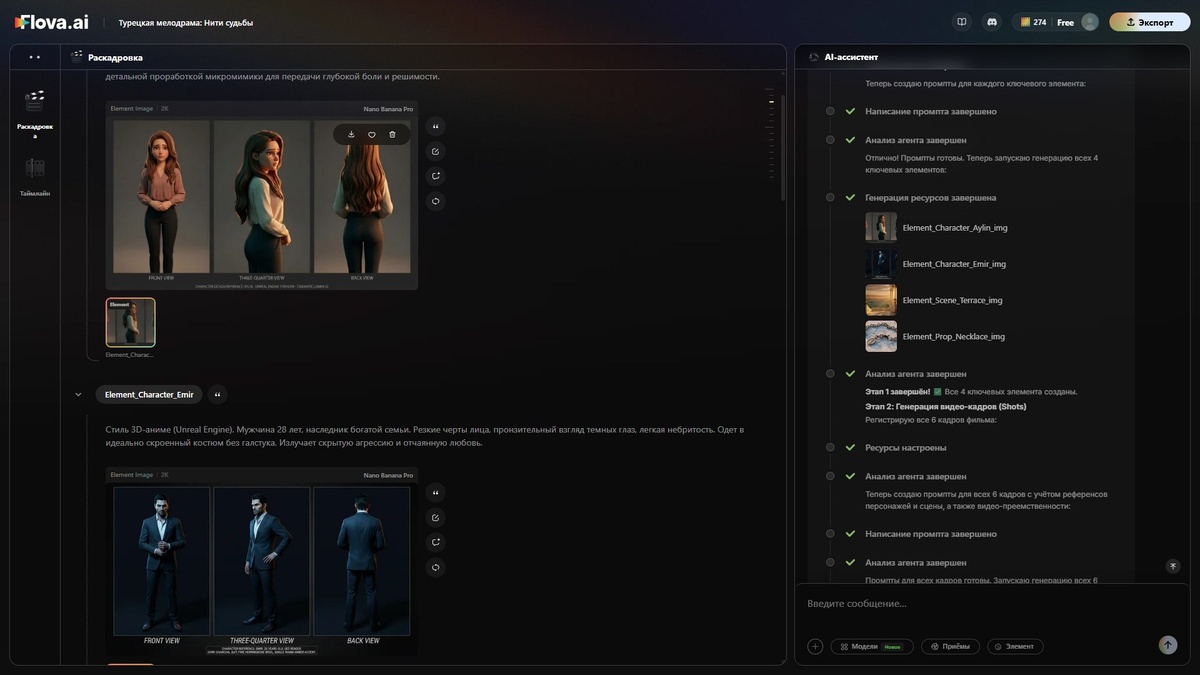The width and height of the screenshot is (1200, 675).
Task: Select the Element_Character_Emir title chip
Action: 149,394
